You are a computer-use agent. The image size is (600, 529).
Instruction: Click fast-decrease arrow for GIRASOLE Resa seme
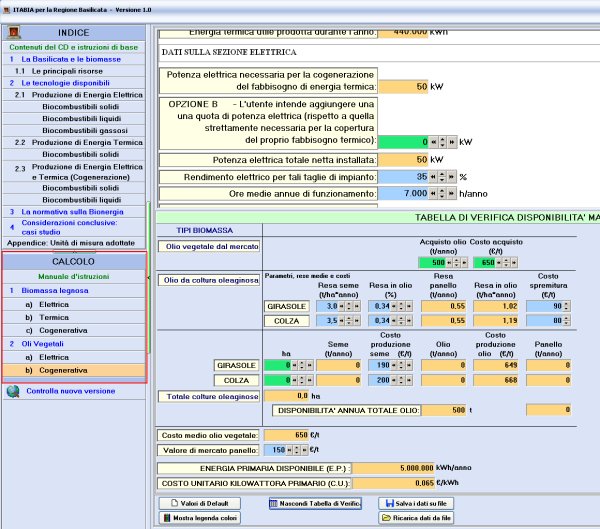pos(341,306)
